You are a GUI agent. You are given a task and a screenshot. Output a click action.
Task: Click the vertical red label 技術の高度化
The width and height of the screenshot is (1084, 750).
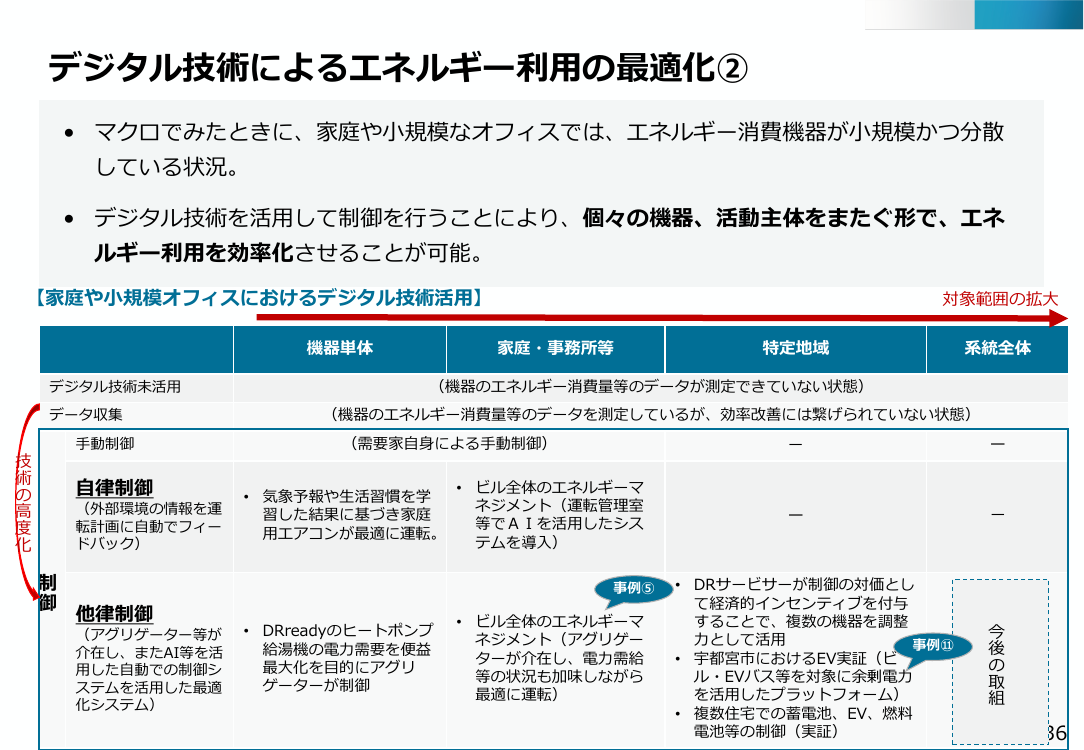point(24,503)
